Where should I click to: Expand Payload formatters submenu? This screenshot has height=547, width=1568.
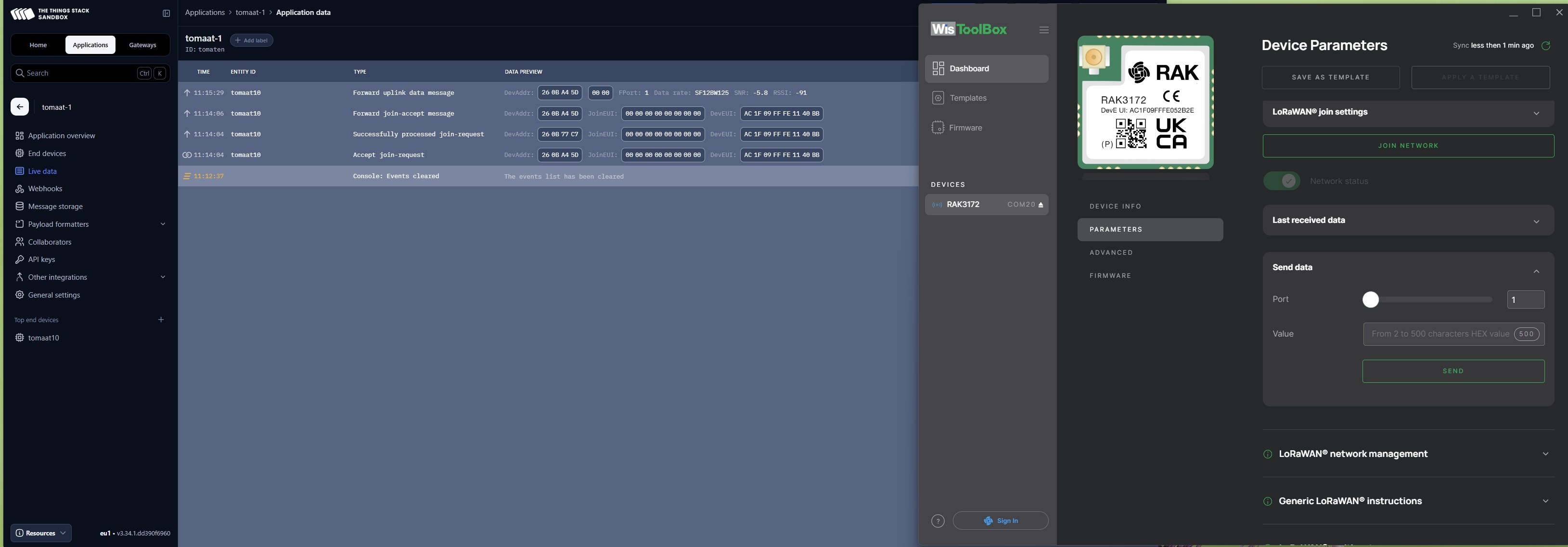tap(163, 224)
